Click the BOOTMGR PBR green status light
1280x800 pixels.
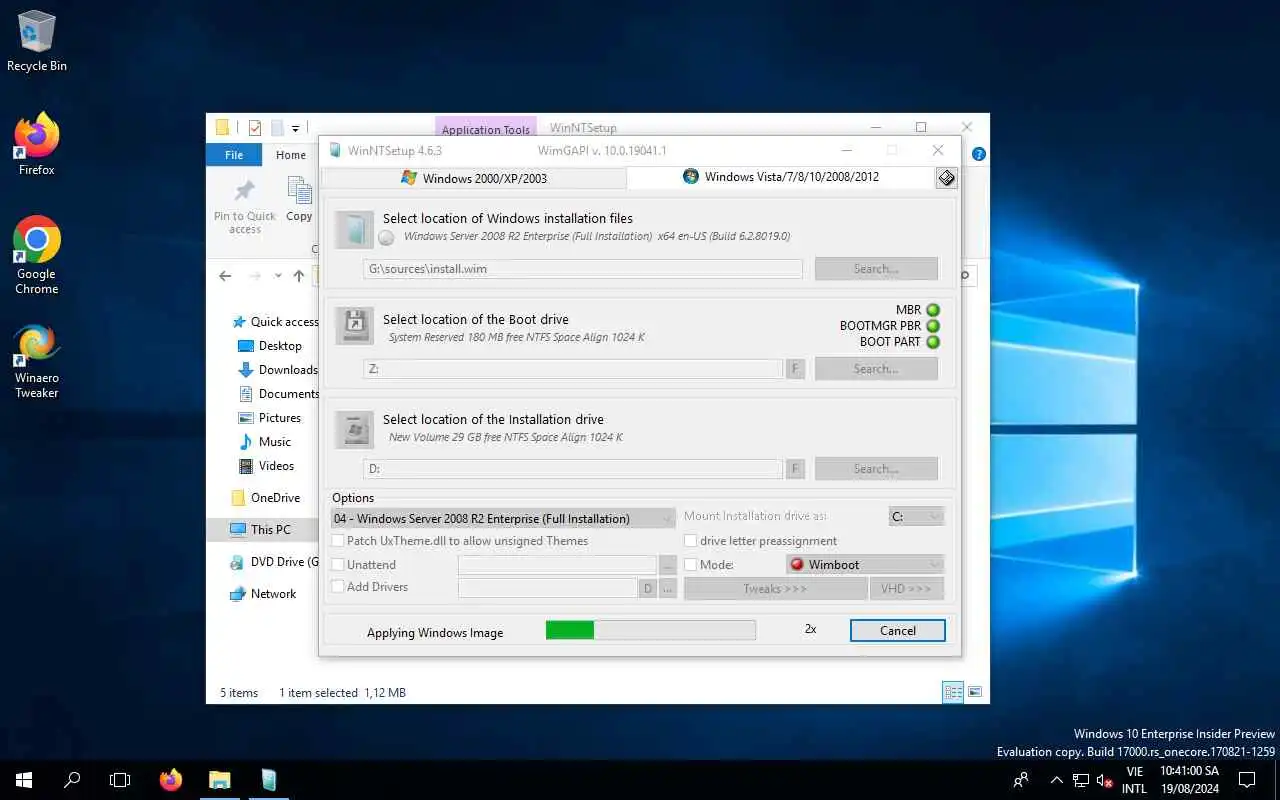coord(933,326)
